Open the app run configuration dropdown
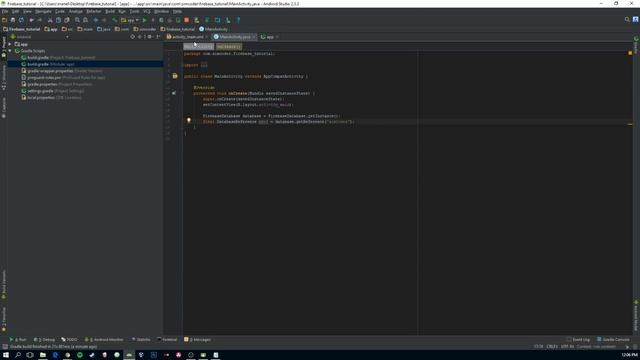Image resolution: width=640 pixels, height=360 pixels. (x=130, y=20)
